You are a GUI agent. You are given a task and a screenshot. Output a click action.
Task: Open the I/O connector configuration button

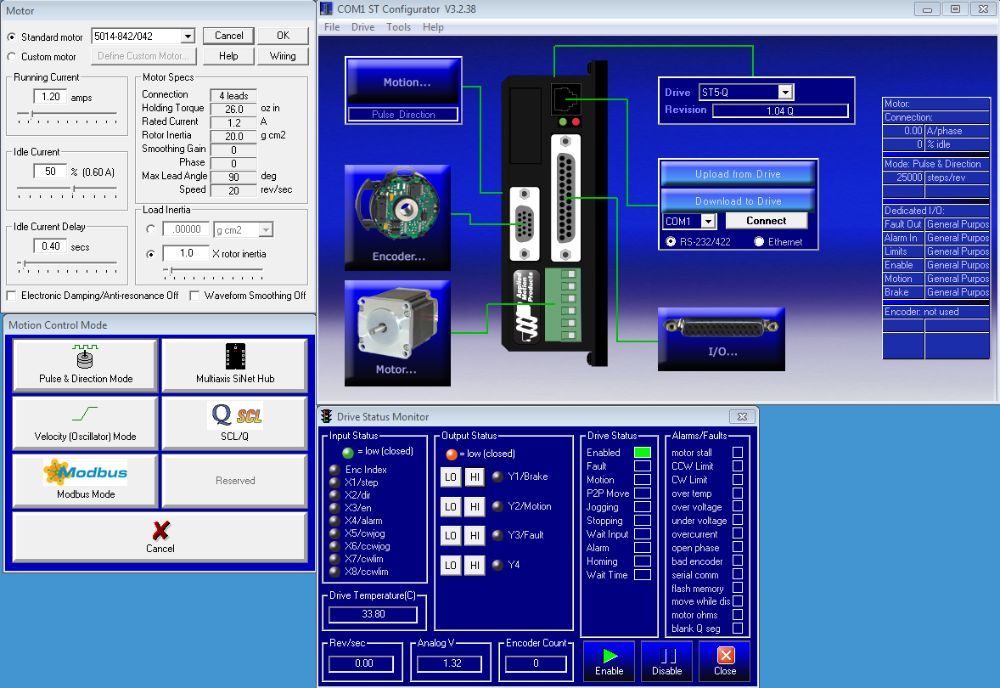721,339
